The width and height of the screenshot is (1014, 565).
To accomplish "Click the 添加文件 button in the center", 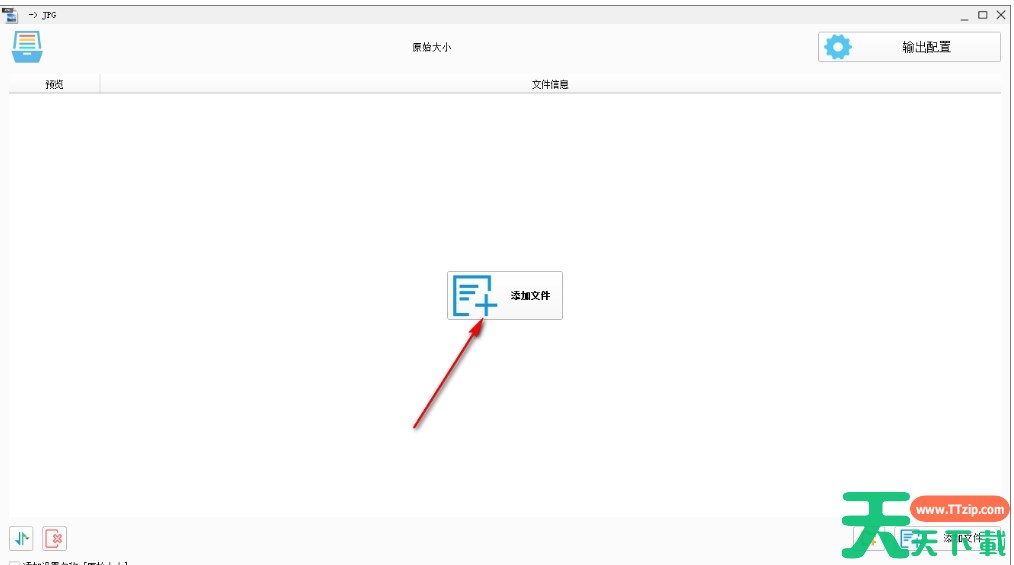I will click(x=504, y=295).
